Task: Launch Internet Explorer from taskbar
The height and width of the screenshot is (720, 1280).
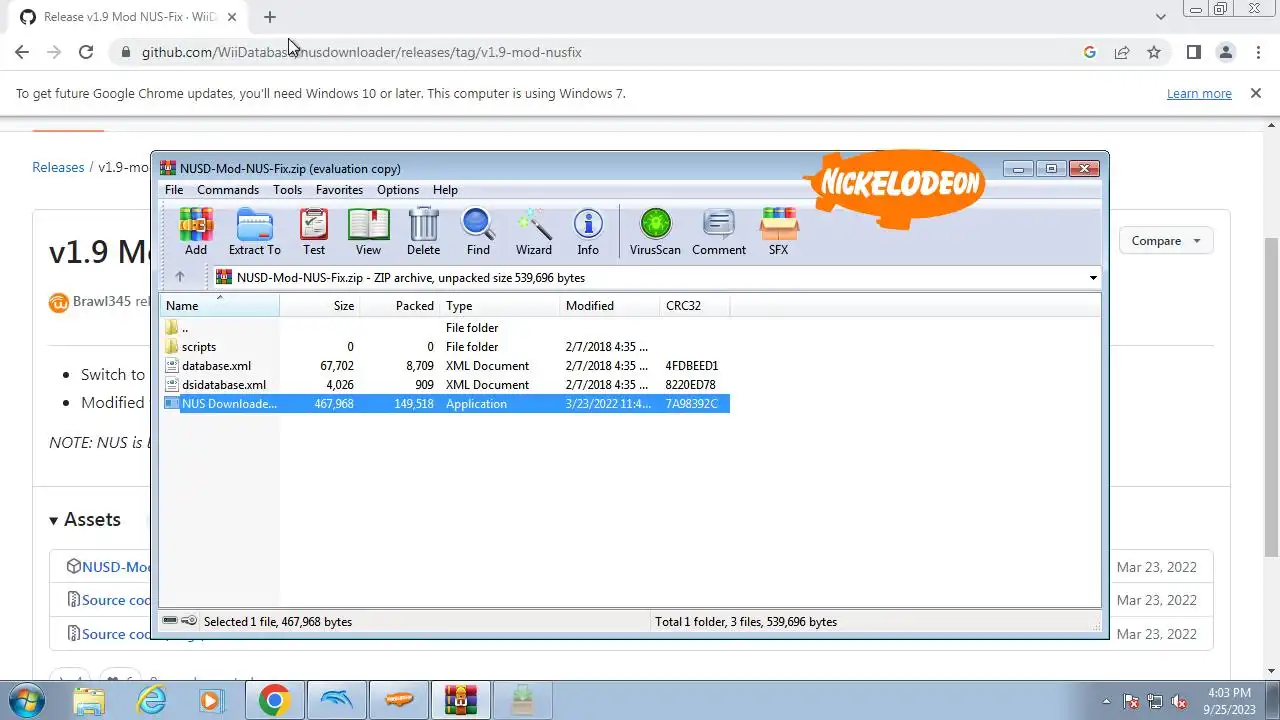Action: pyautogui.click(x=151, y=700)
